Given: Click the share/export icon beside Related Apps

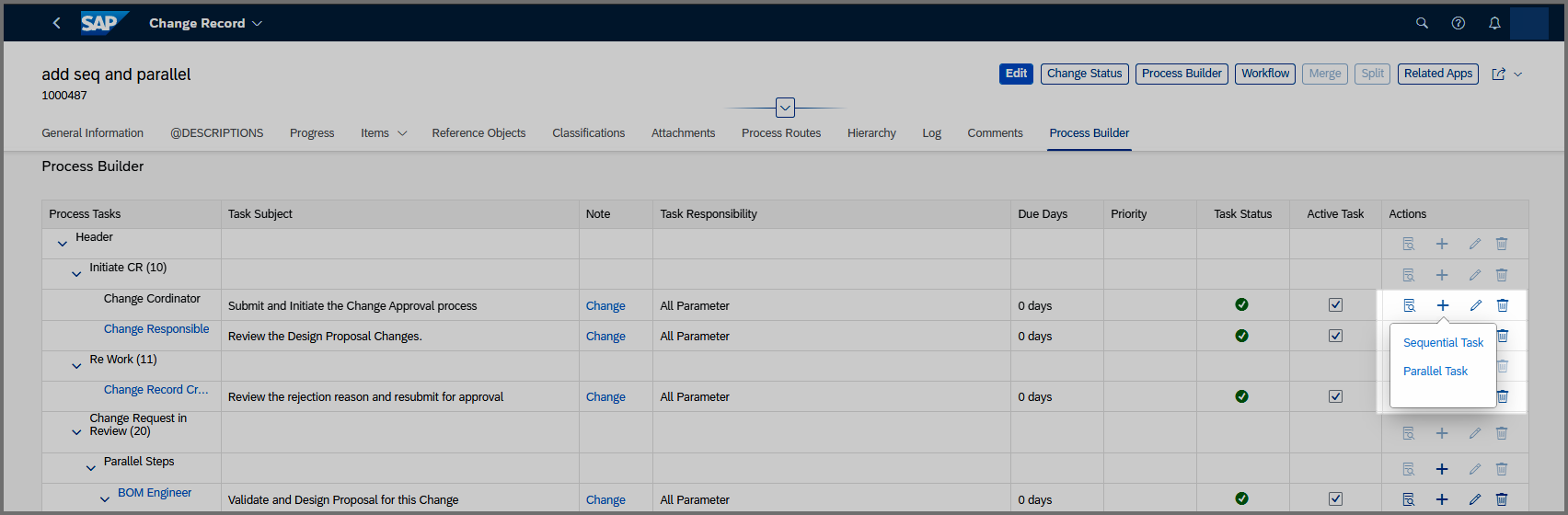Looking at the screenshot, I should click(1498, 74).
